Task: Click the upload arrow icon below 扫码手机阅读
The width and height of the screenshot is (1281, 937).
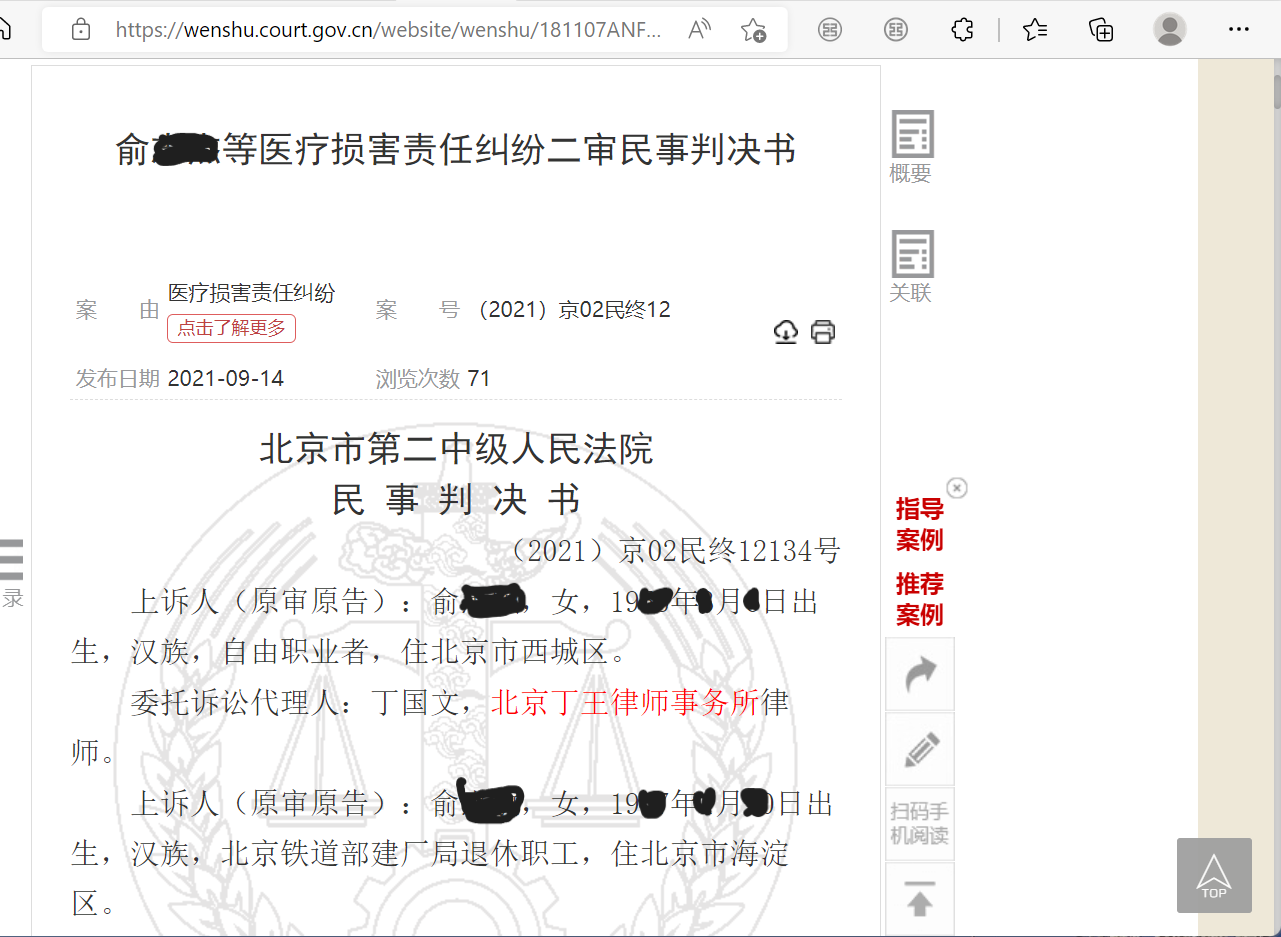Action: click(920, 899)
